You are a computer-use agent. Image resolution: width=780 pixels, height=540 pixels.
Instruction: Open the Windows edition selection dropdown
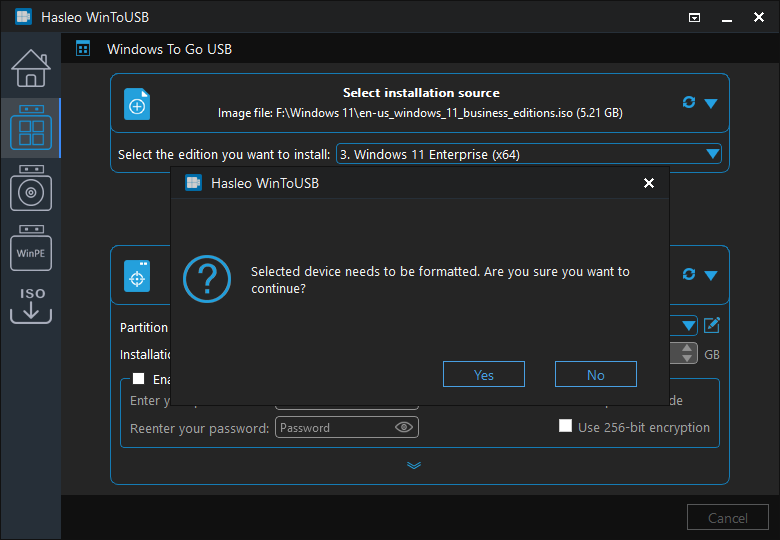(x=529, y=154)
